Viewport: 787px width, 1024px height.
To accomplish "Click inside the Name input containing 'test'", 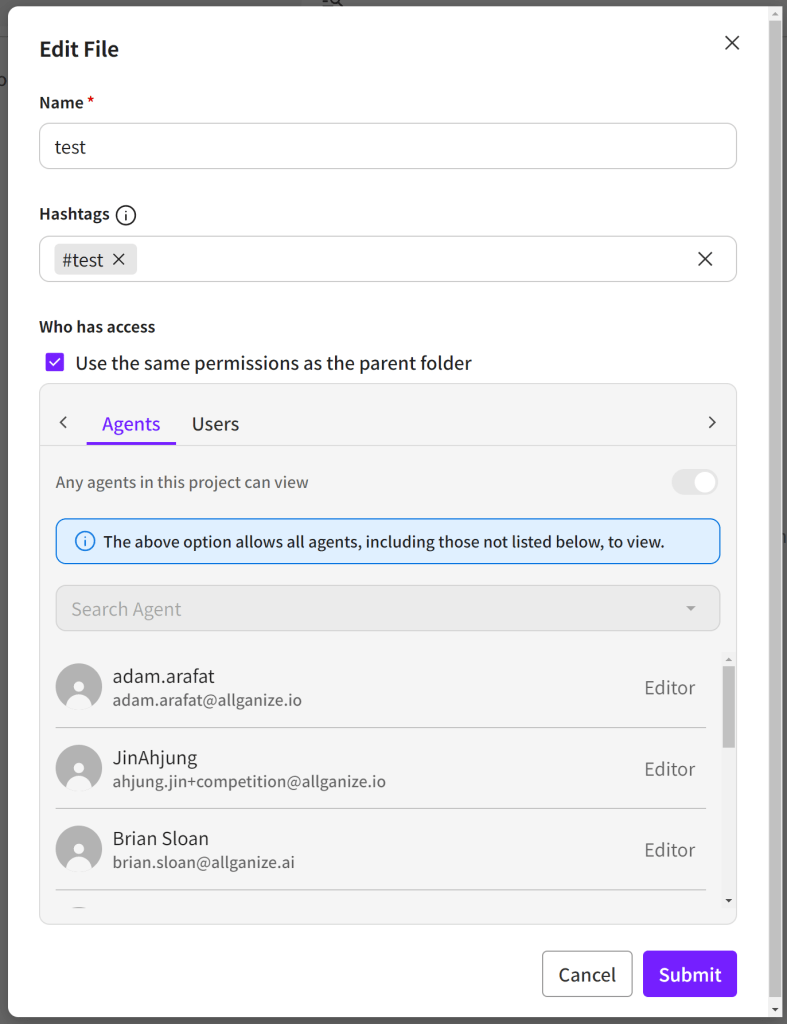I will click(x=387, y=146).
